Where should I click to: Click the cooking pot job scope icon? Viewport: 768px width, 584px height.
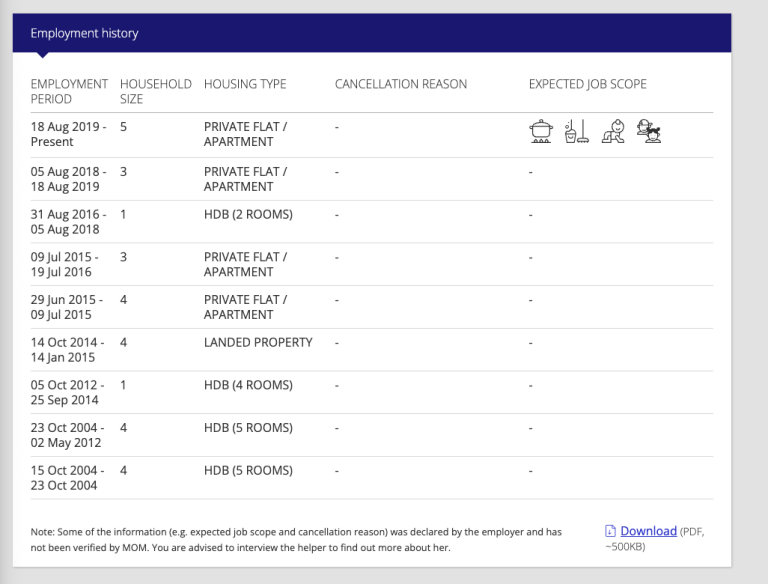pyautogui.click(x=541, y=131)
